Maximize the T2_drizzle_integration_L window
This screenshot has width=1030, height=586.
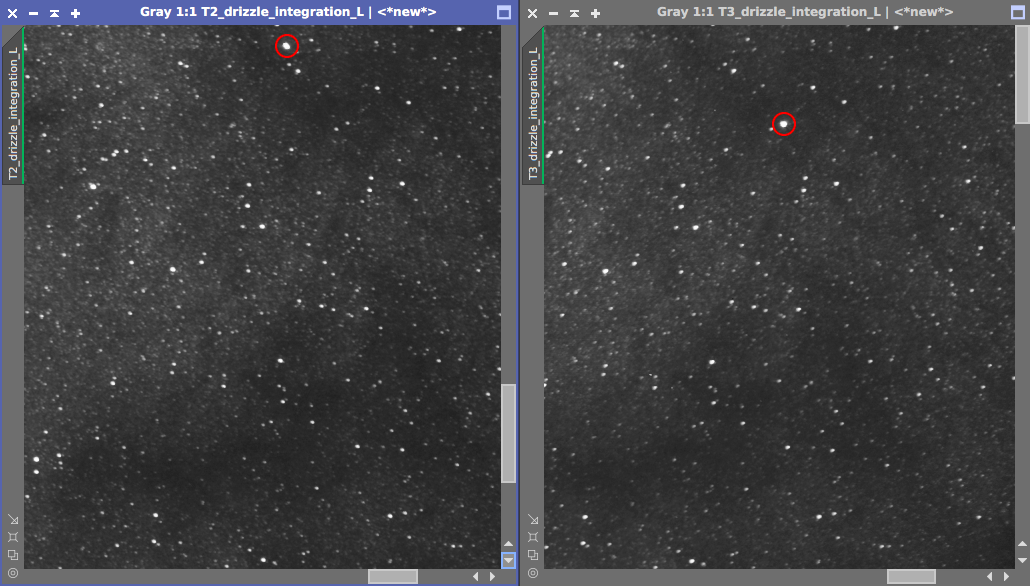[x=504, y=12]
